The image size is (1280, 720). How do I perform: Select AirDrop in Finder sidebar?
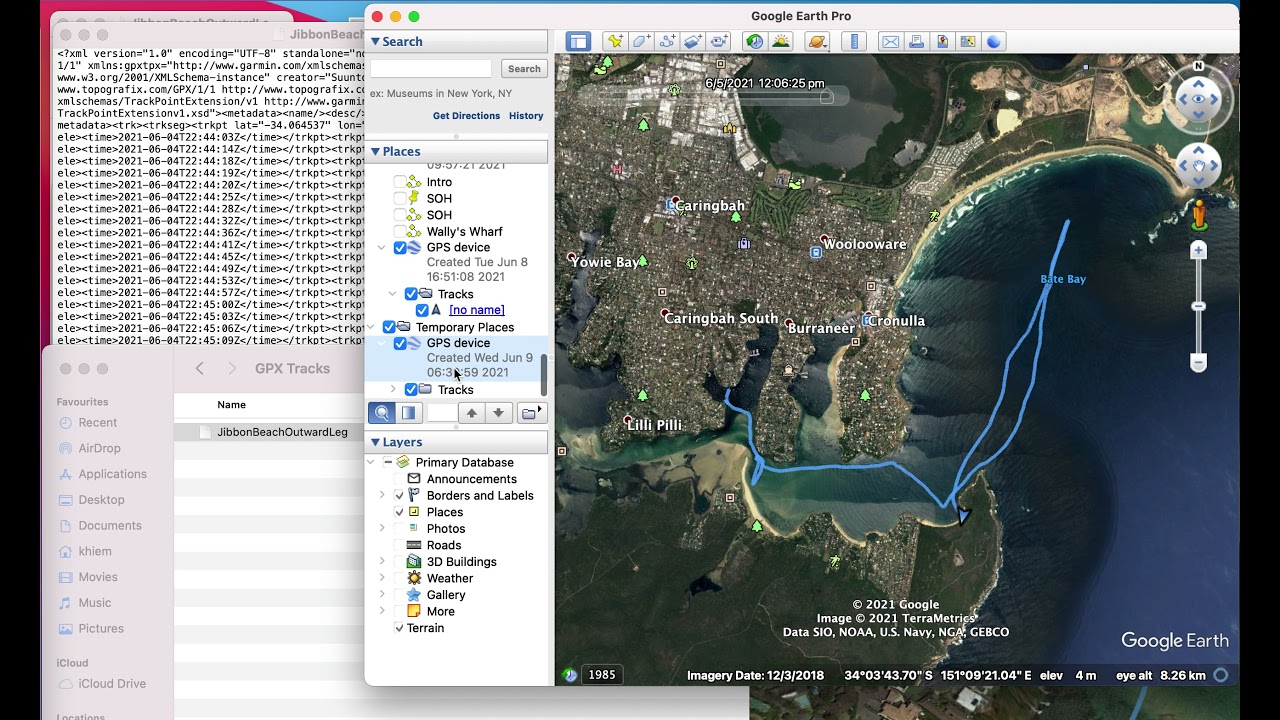[x=99, y=449]
